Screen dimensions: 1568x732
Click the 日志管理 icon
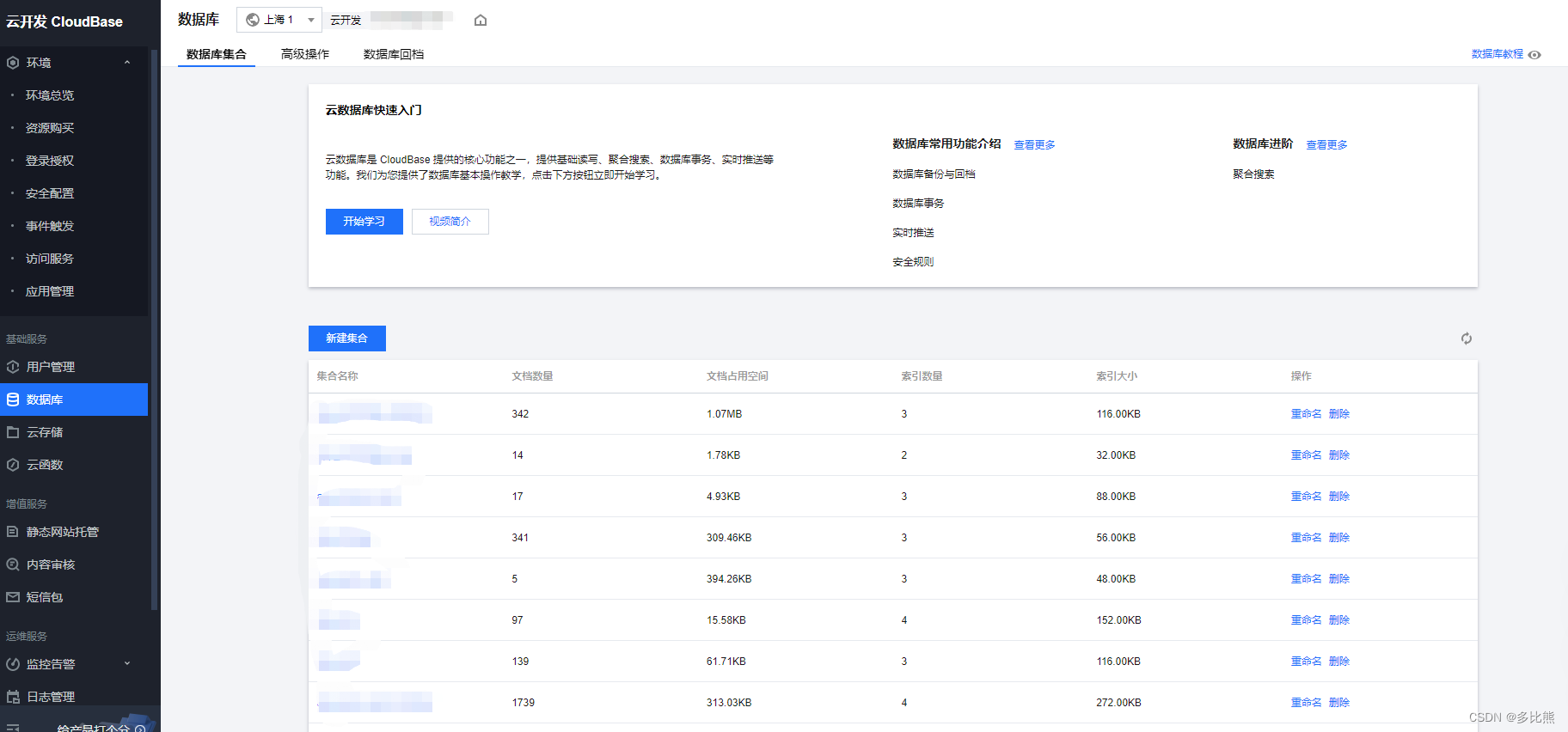[x=13, y=697]
